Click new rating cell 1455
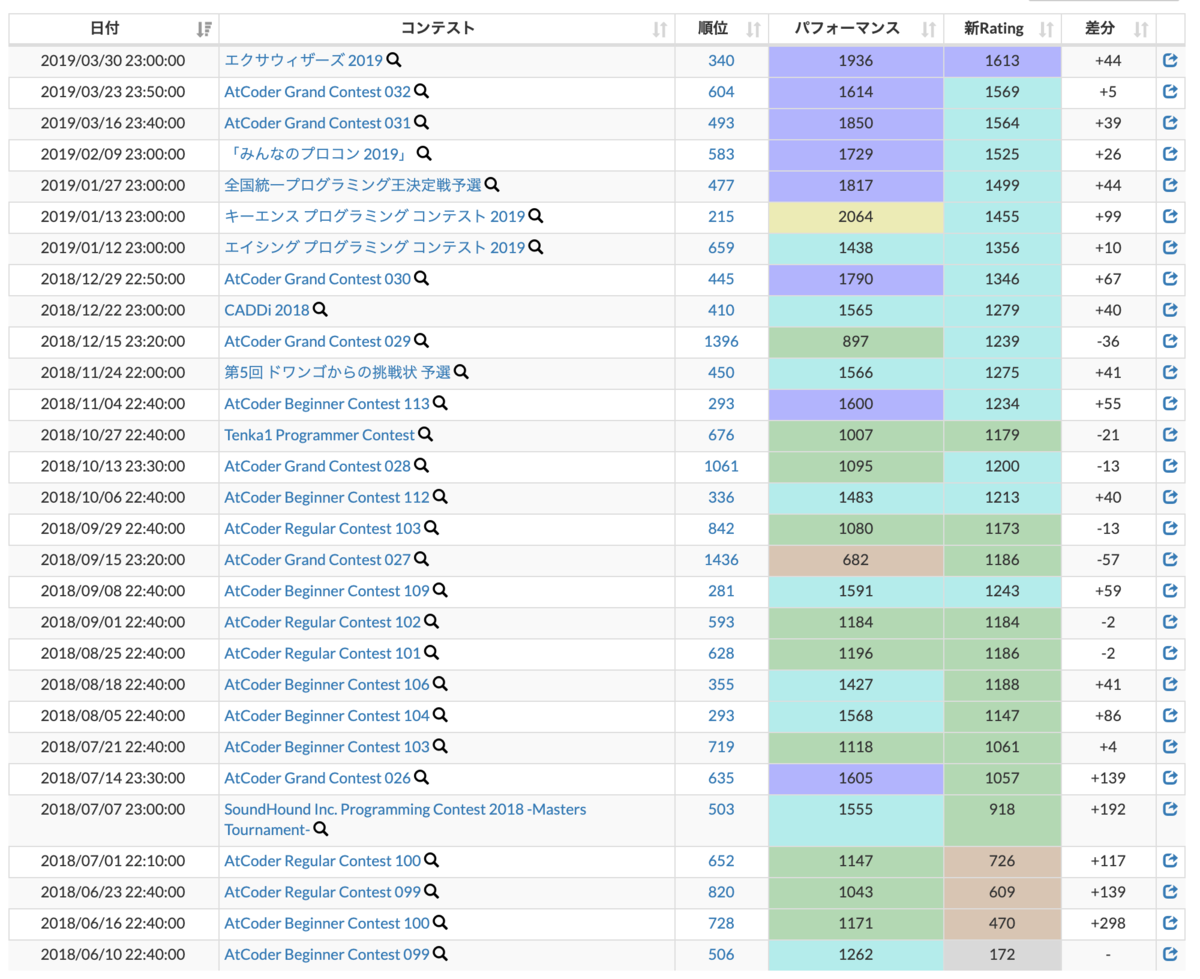The width and height of the screenshot is (1200, 979). point(1002,217)
